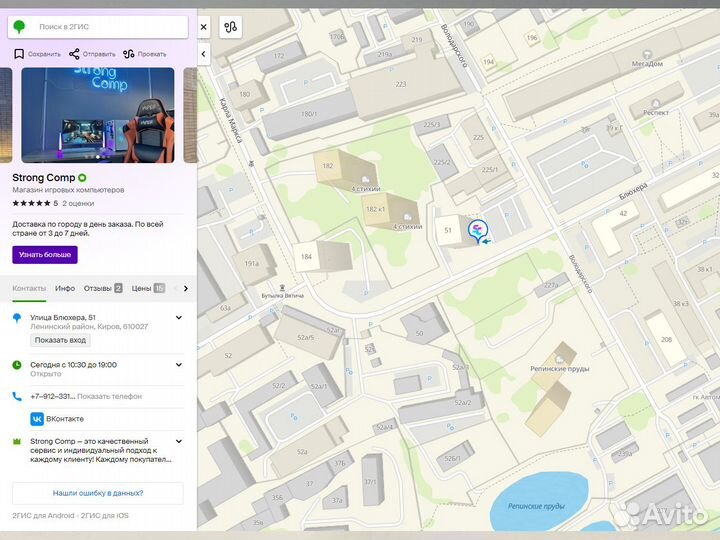Click the 'Открыто' open status text
Viewport: 720px width, 540px height.
coord(45,374)
